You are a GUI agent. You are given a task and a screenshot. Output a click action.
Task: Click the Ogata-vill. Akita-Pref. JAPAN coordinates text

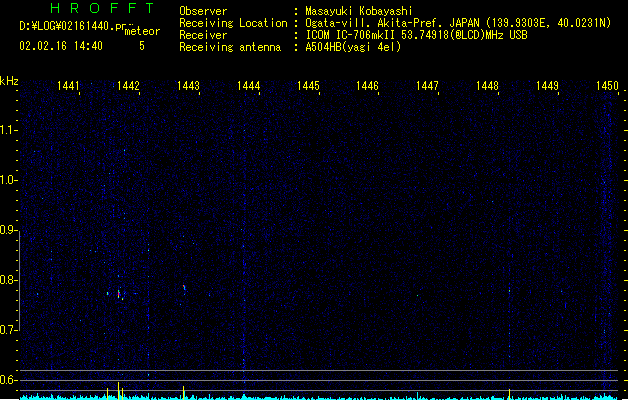[458, 23]
